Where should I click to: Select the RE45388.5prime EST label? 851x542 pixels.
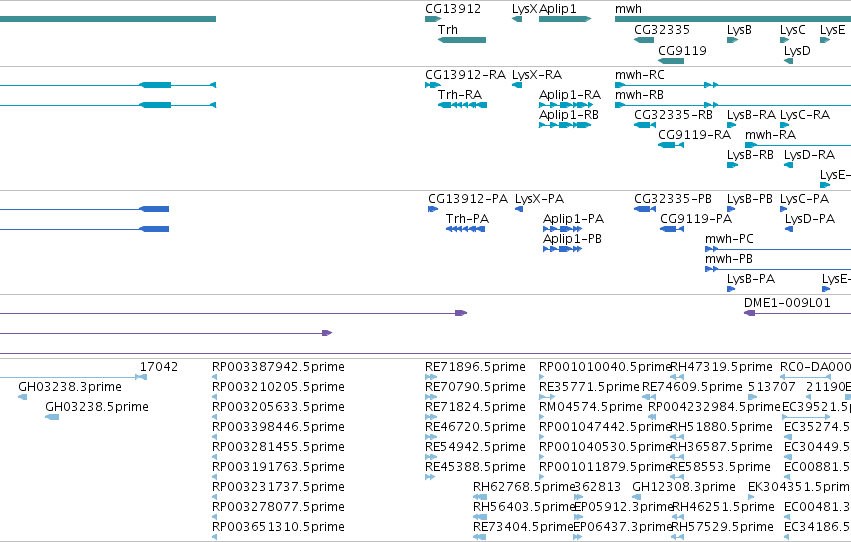click(x=475, y=468)
